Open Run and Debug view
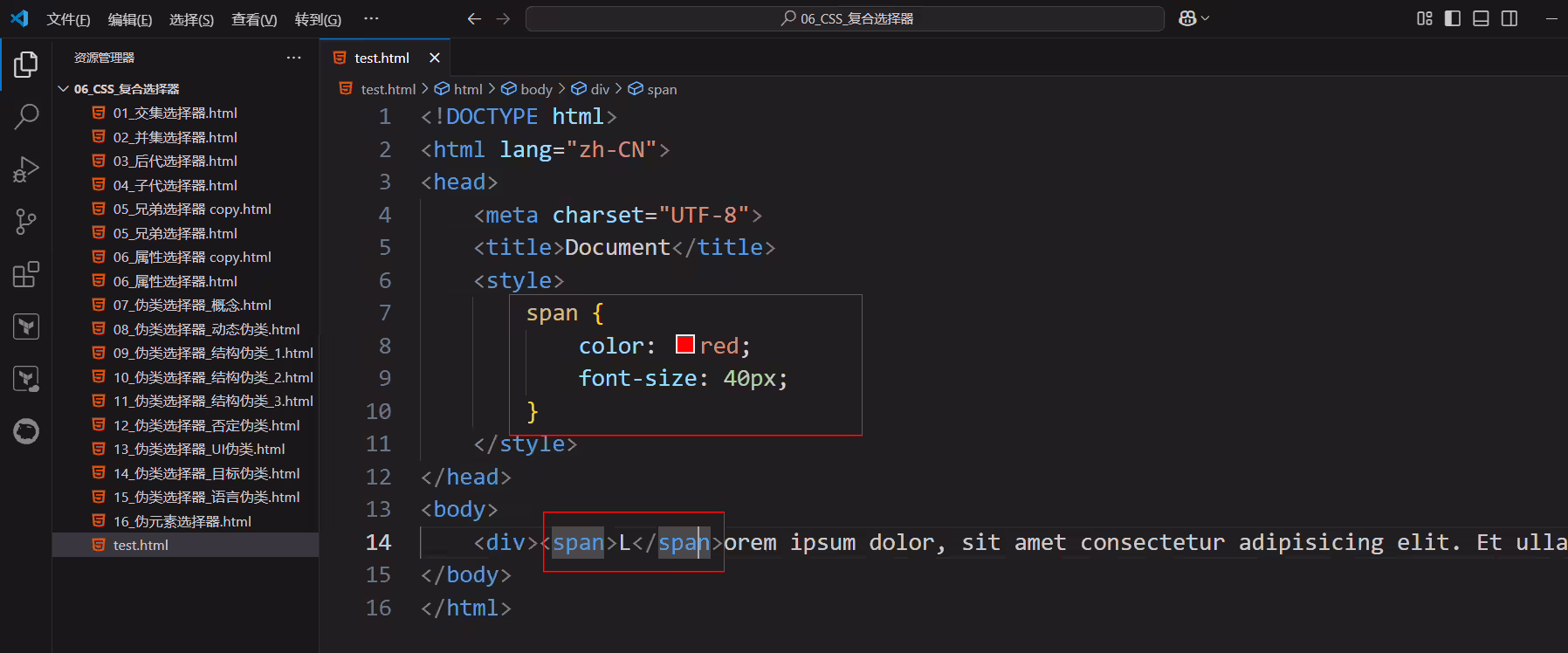Screen dimensions: 1568x653 pyautogui.click(x=26, y=168)
